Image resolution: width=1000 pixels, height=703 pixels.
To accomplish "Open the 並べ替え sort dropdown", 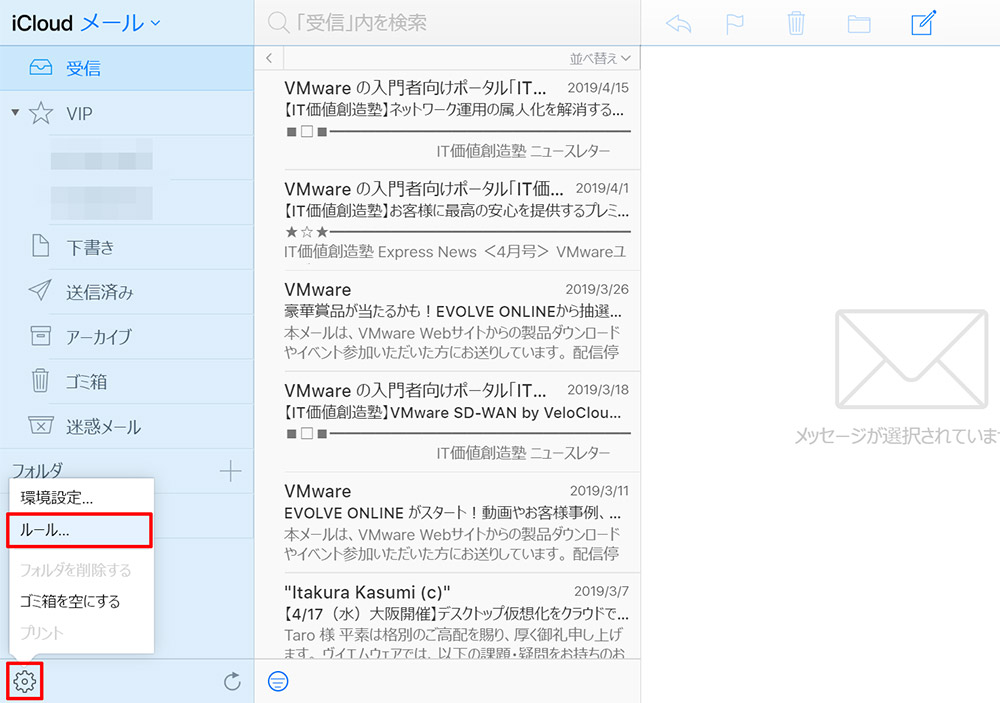I will point(599,58).
